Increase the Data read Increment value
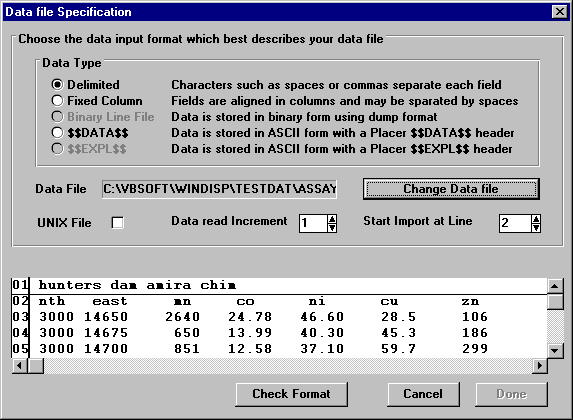Screen dimensions: 573x420 [332, 219]
